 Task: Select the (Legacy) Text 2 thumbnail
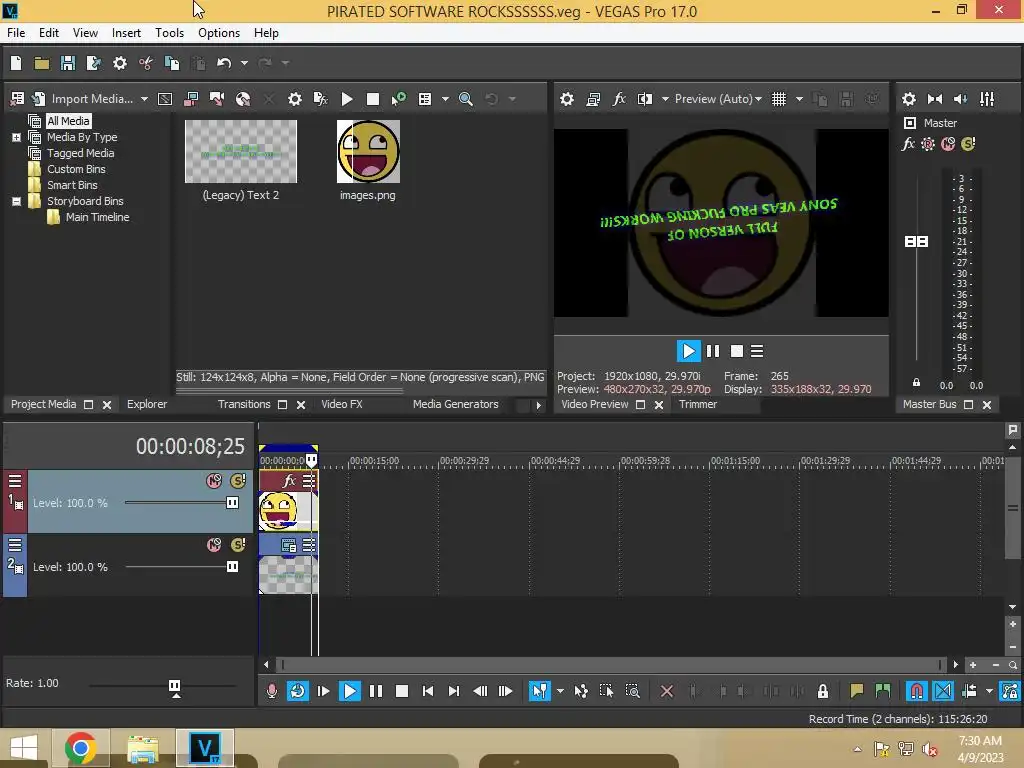point(240,152)
